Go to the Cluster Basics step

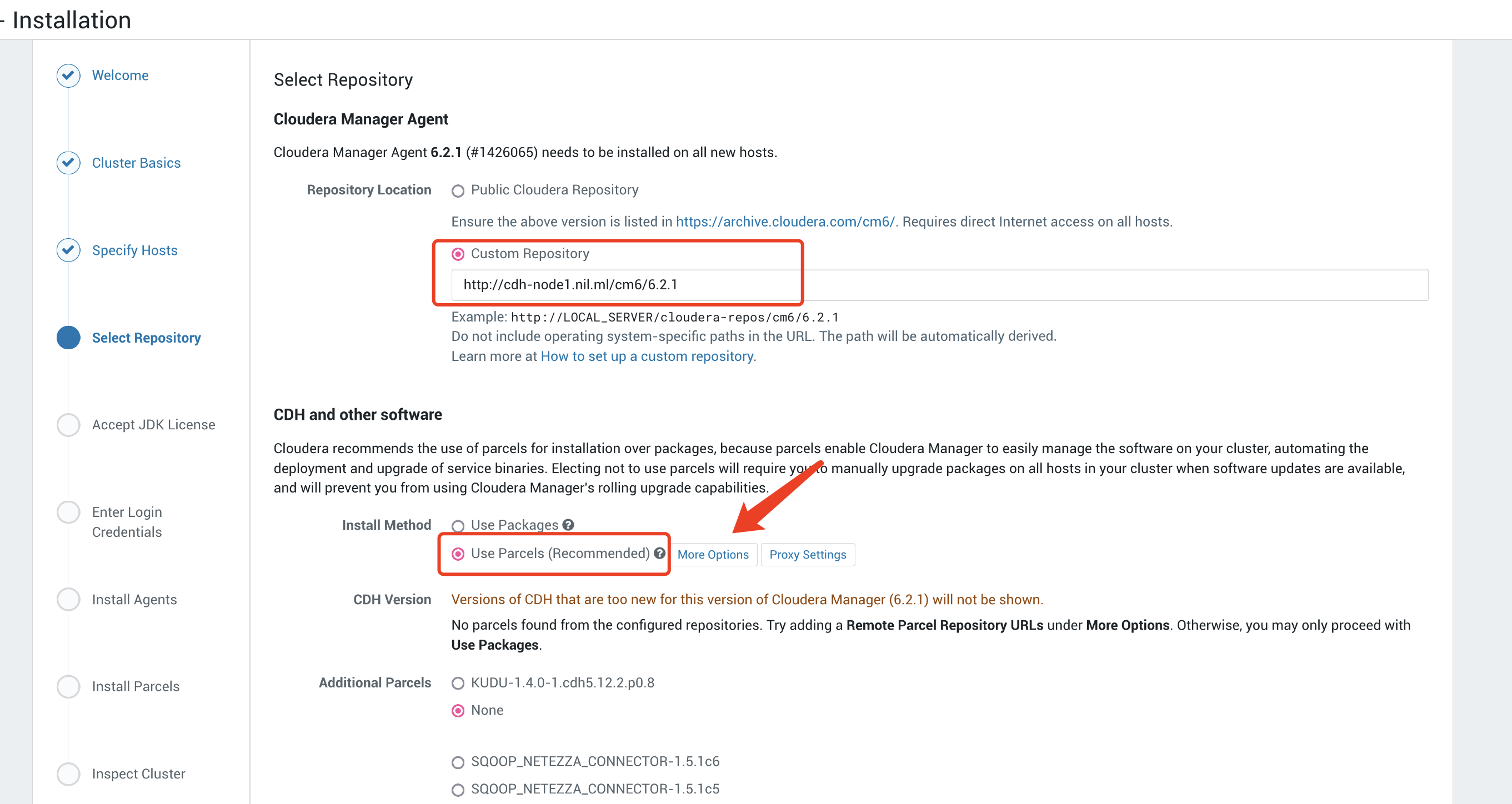[136, 163]
